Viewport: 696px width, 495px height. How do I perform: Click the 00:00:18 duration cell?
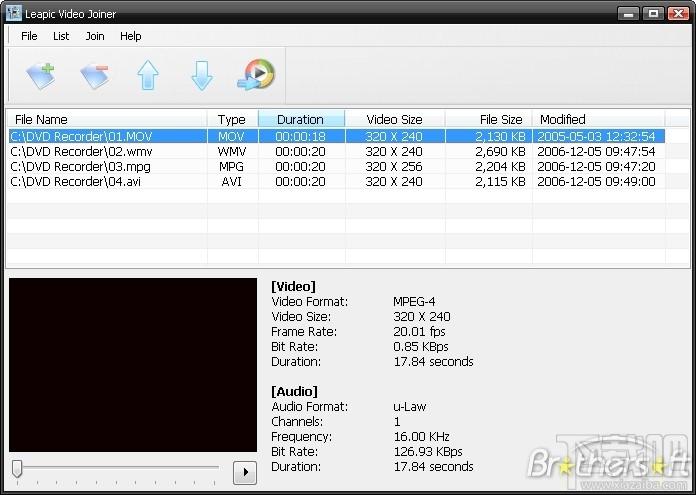[301, 136]
